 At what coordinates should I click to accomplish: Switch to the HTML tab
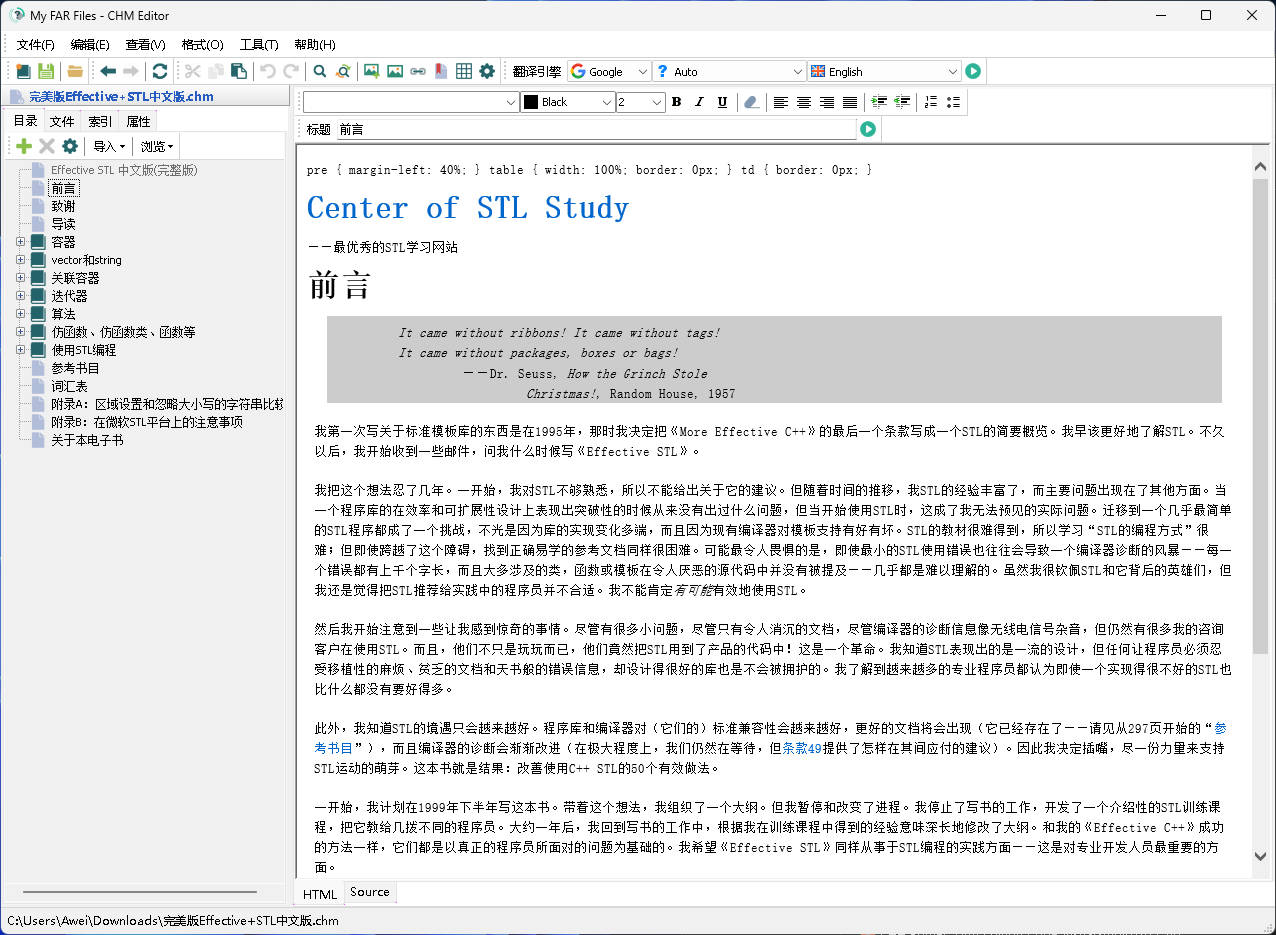(320, 894)
